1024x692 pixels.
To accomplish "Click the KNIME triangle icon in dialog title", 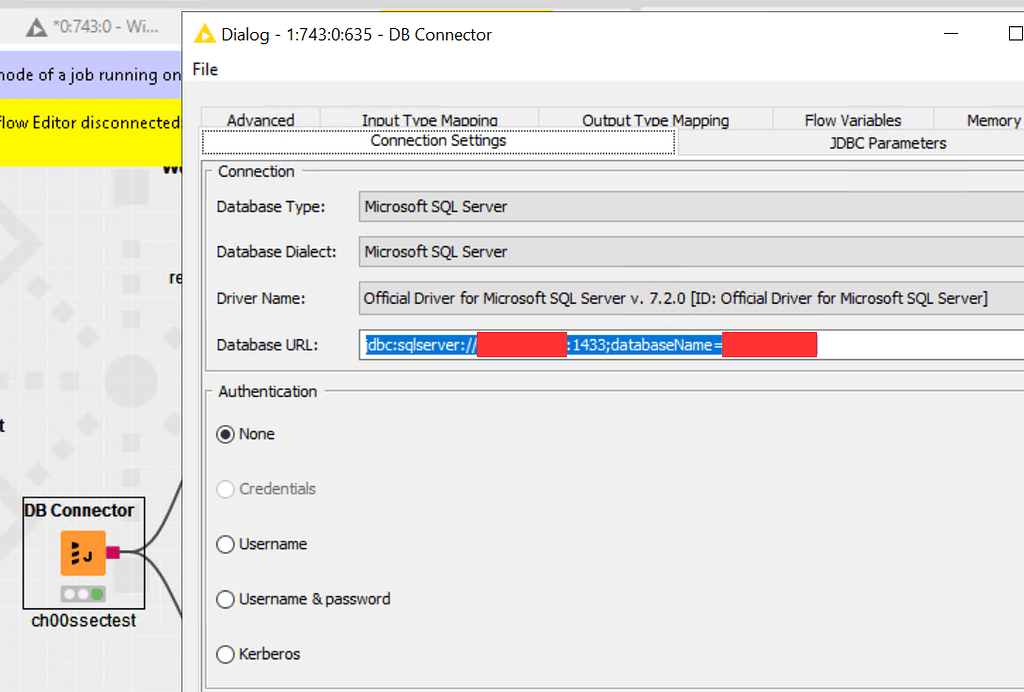I will pos(205,33).
